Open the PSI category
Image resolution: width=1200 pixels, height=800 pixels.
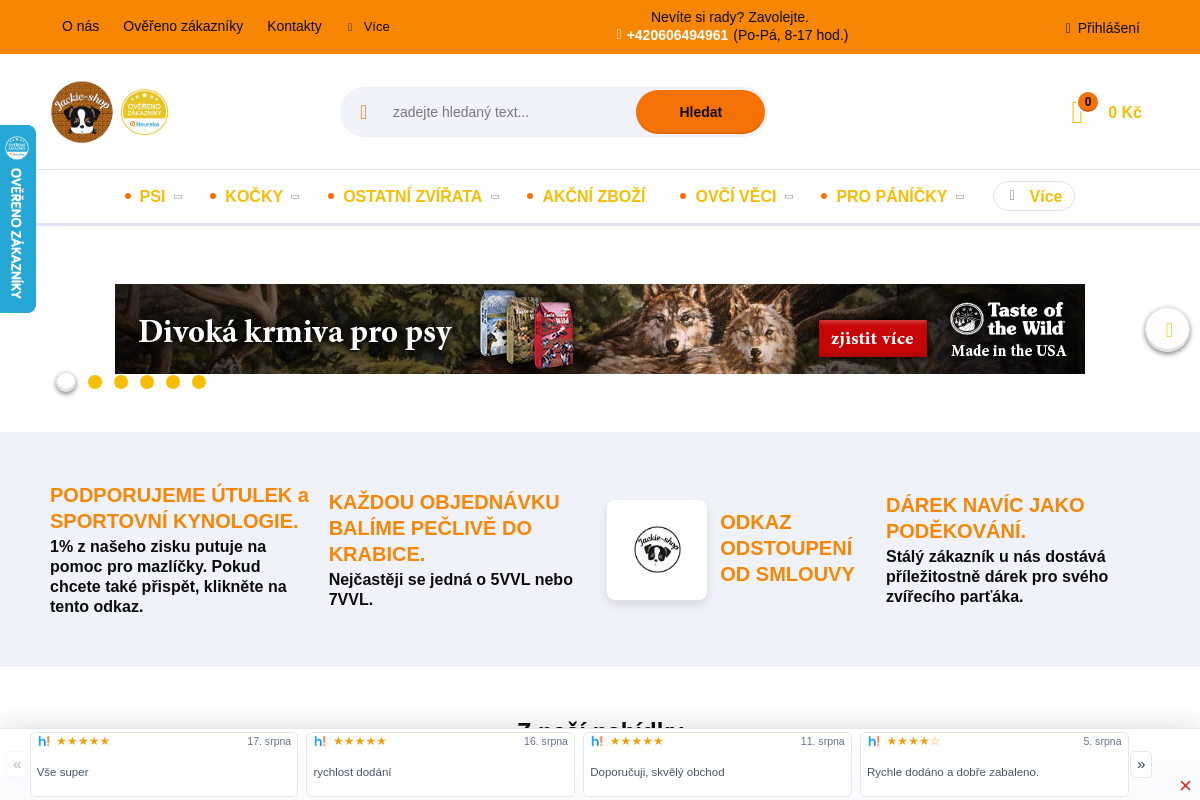152,197
